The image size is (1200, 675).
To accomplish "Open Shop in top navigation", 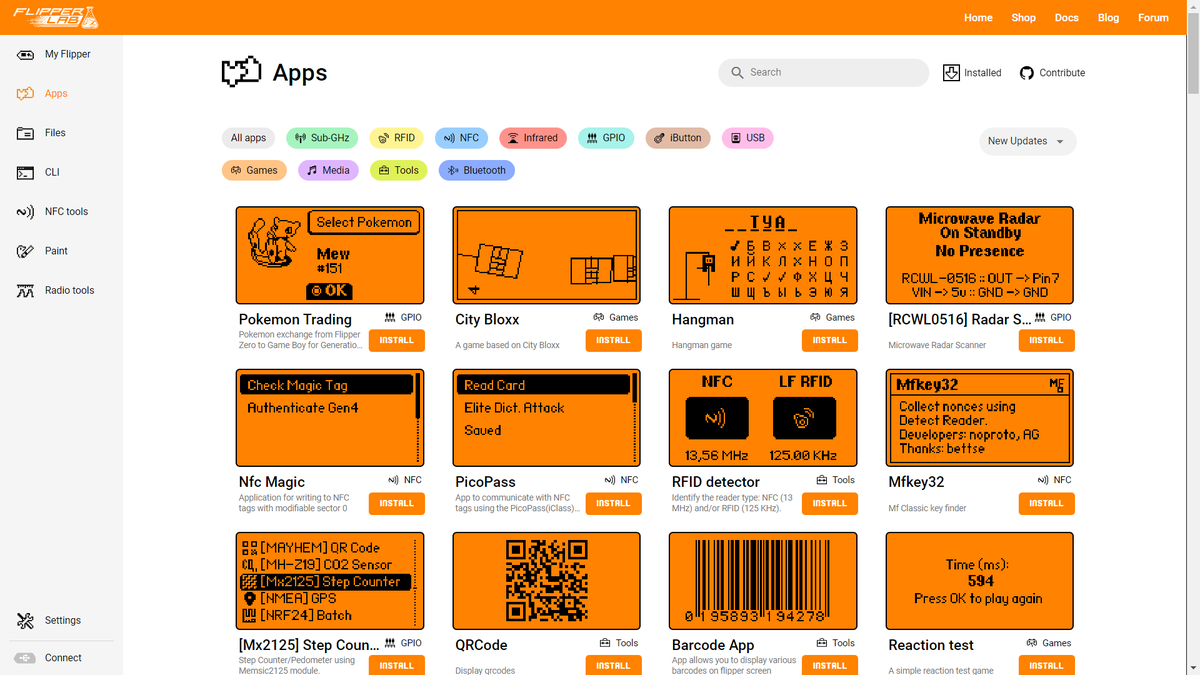I will tap(1023, 17).
